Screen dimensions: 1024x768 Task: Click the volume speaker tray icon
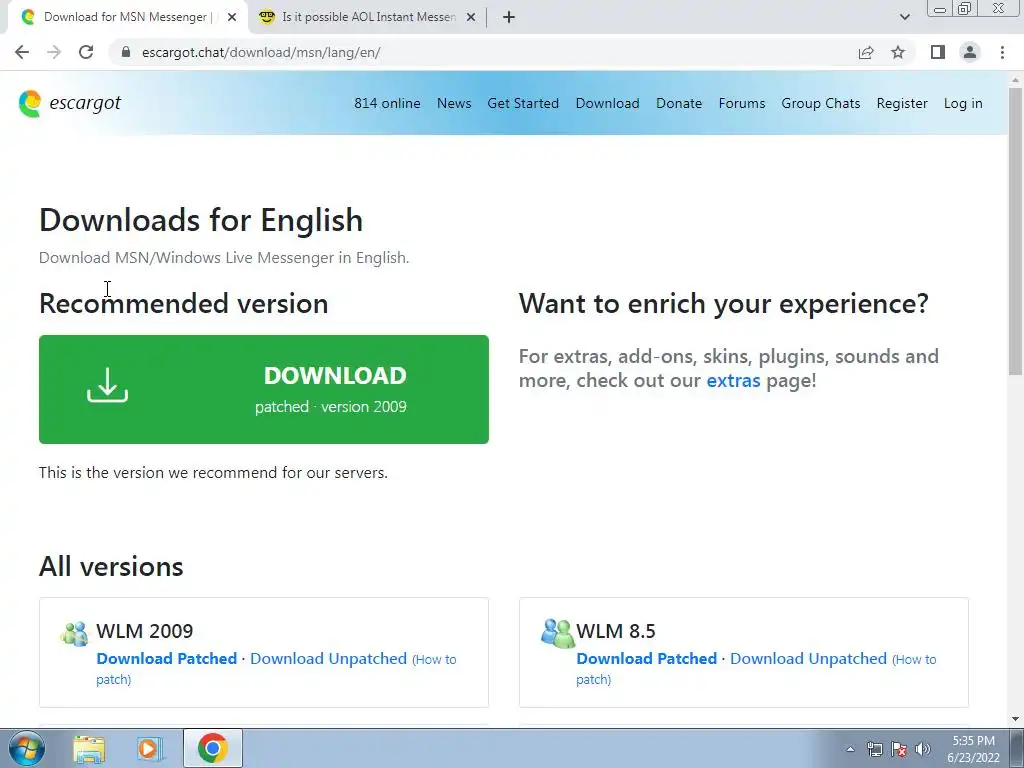click(923, 749)
